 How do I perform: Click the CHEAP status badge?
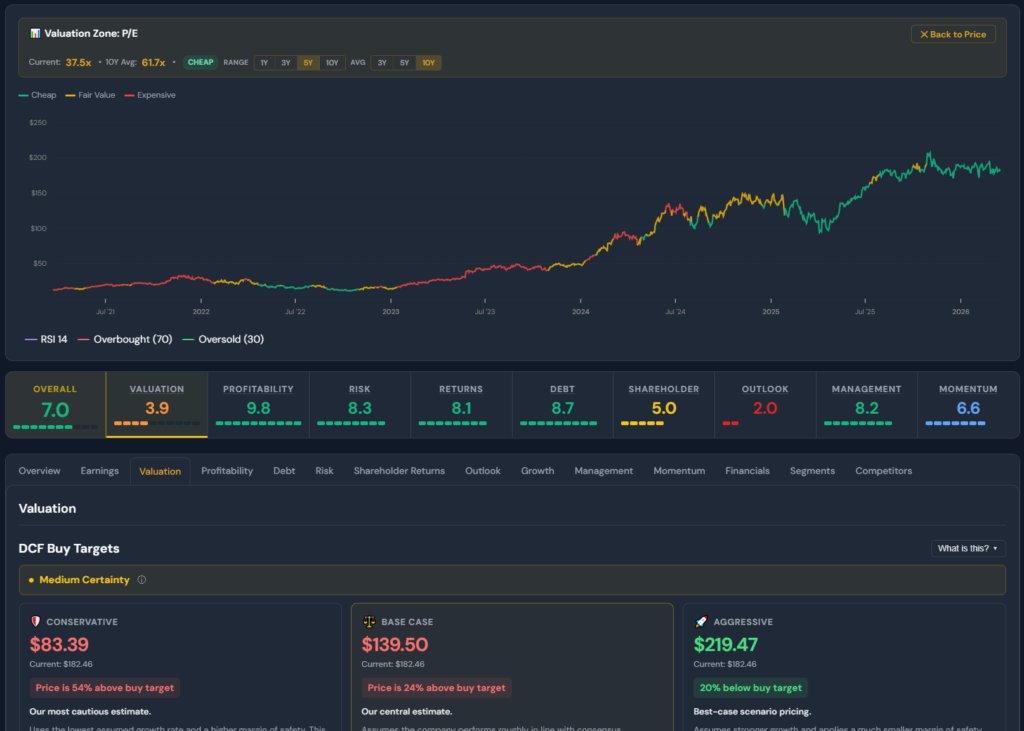(x=200, y=63)
